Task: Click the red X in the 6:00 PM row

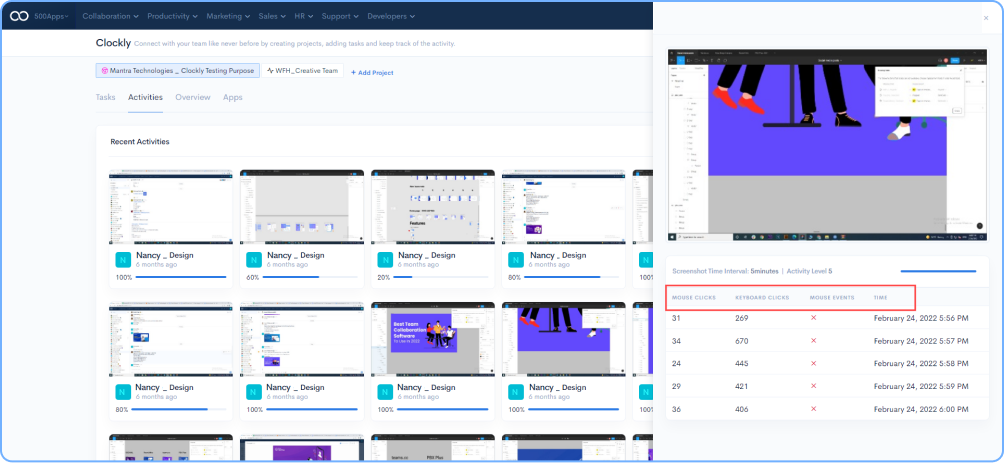Action: pos(814,408)
